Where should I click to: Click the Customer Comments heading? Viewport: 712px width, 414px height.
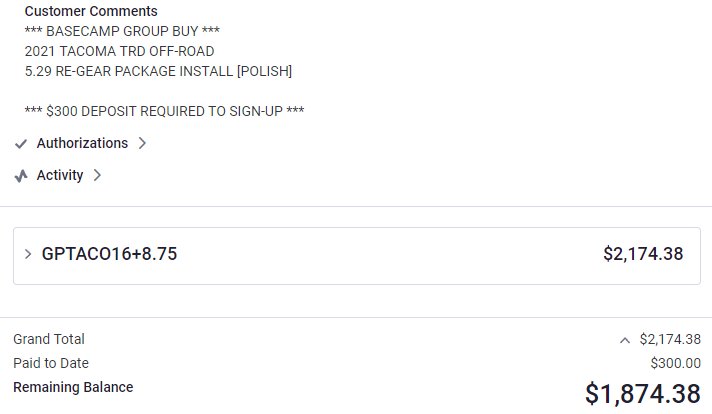91,11
